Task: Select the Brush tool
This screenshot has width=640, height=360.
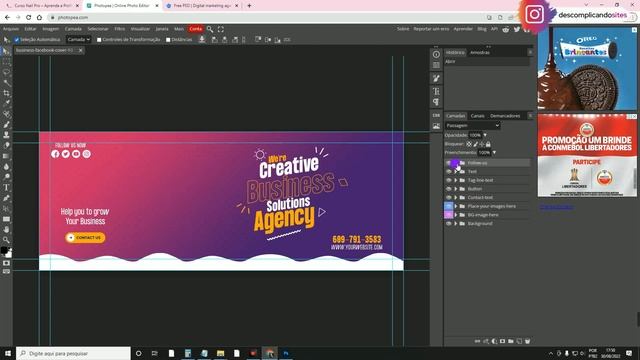Action: [x=6, y=124]
